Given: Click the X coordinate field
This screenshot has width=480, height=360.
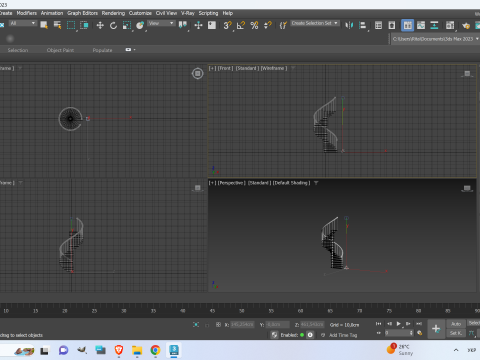Looking at the screenshot, I should click(x=242, y=324).
